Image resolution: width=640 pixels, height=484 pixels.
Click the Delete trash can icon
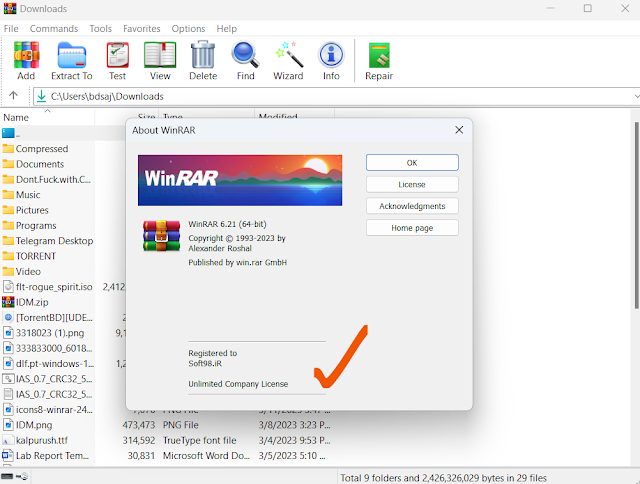click(203, 55)
